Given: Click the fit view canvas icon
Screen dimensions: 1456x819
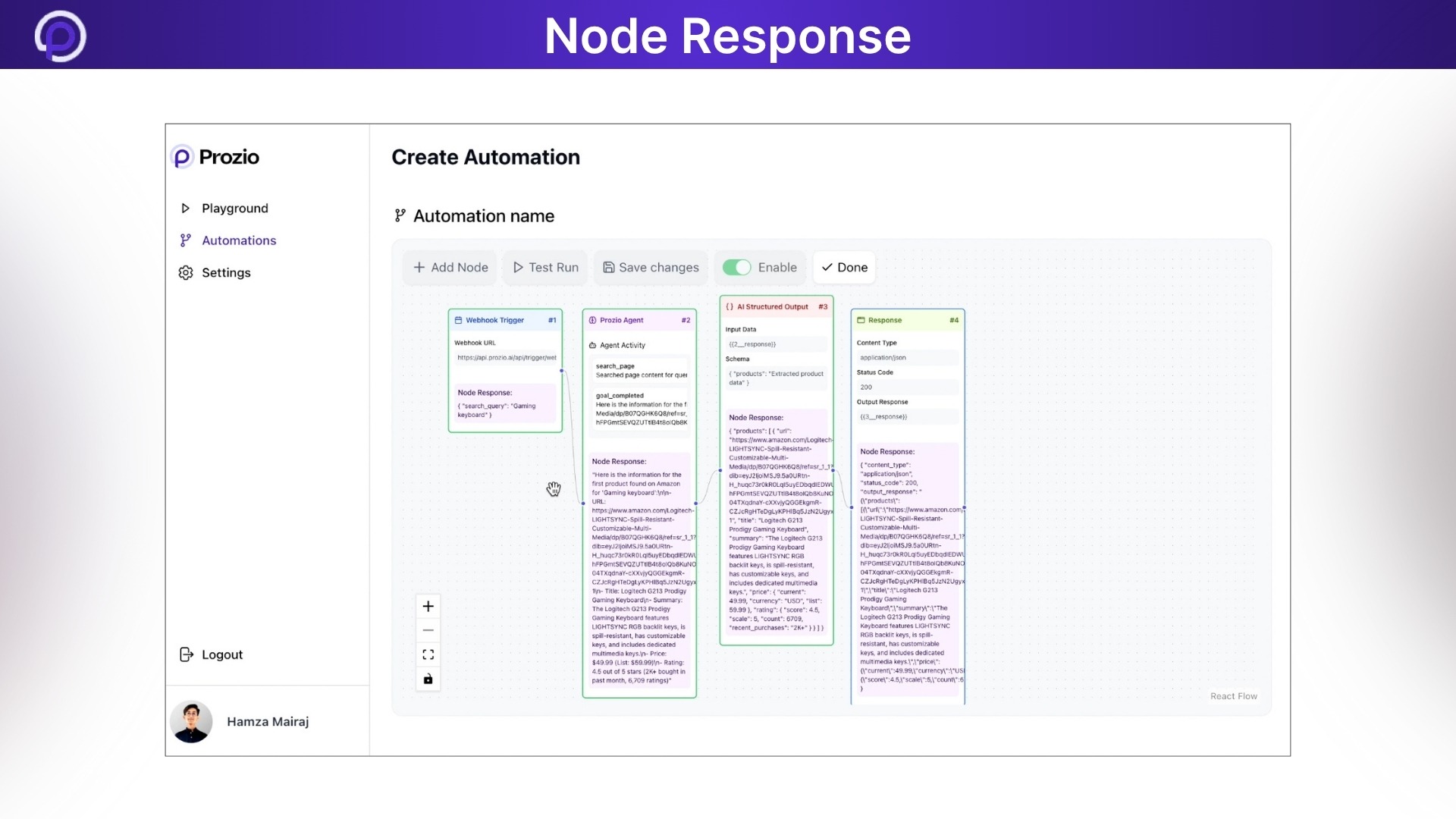Looking at the screenshot, I should [428, 654].
